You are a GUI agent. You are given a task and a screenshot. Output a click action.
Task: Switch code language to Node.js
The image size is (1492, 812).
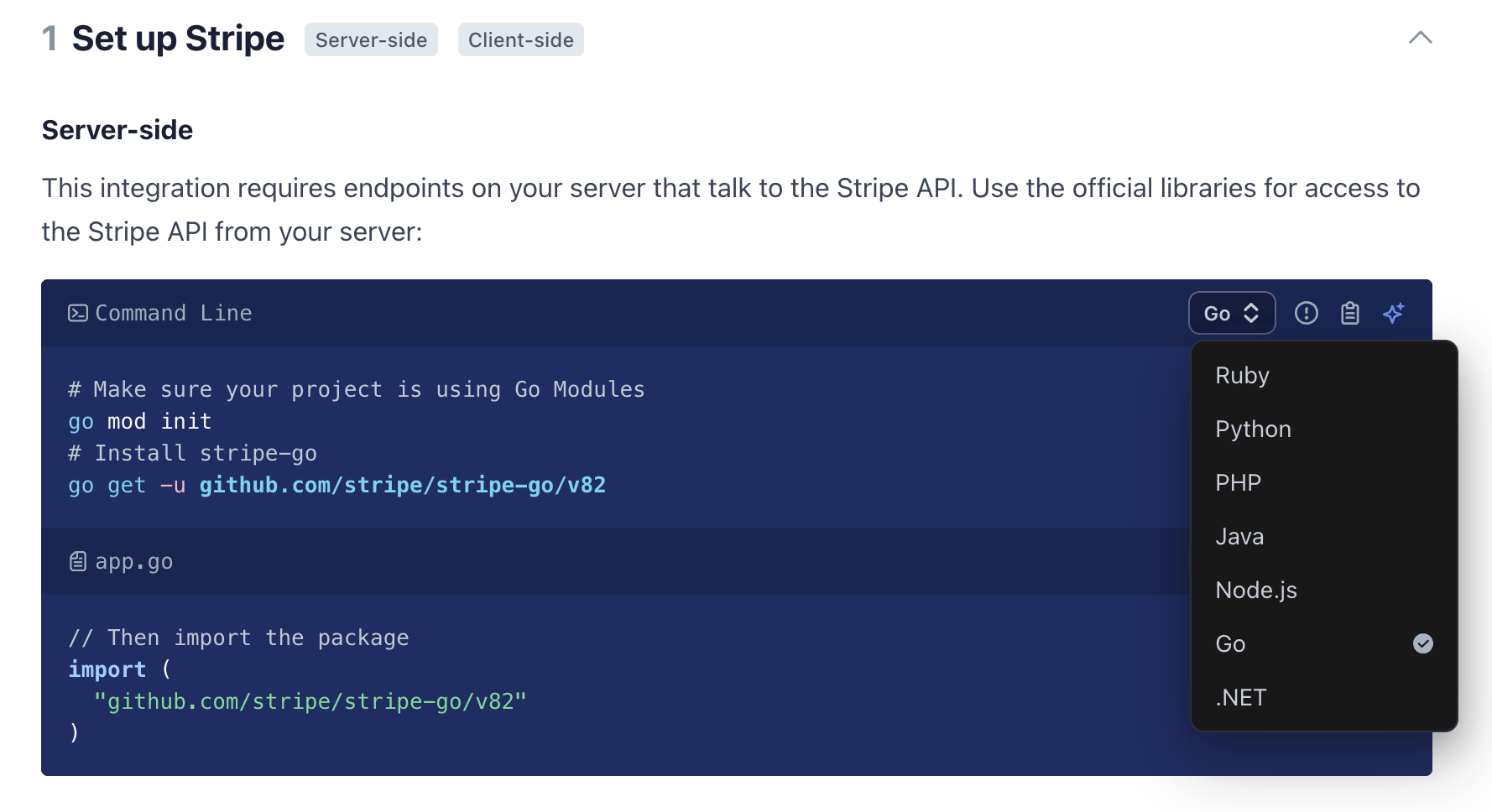[x=1255, y=590]
